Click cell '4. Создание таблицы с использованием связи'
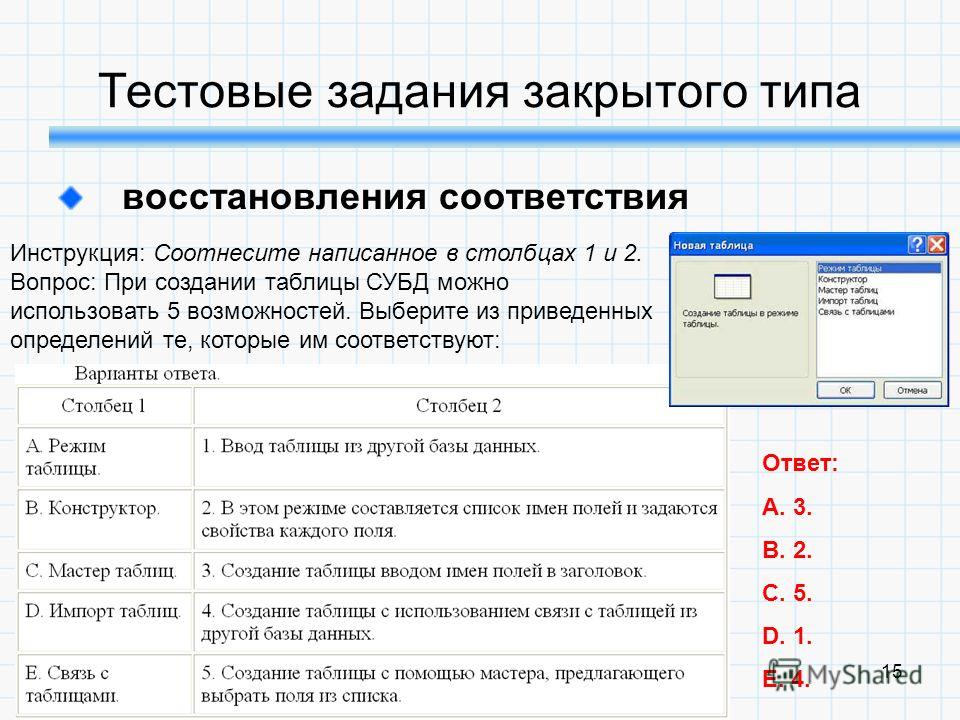 coord(459,622)
